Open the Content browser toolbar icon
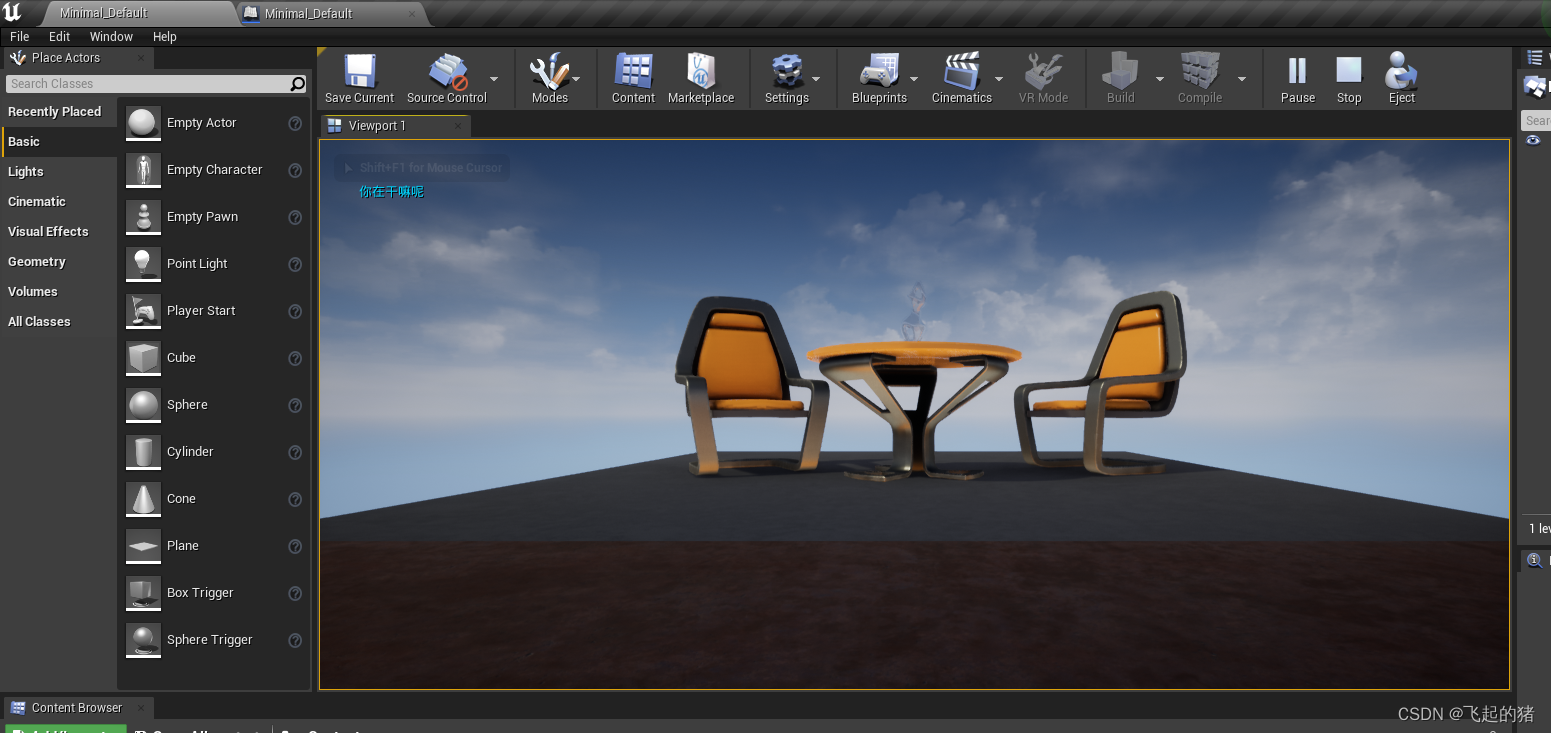Viewport: 1551px width, 733px height. (633, 72)
